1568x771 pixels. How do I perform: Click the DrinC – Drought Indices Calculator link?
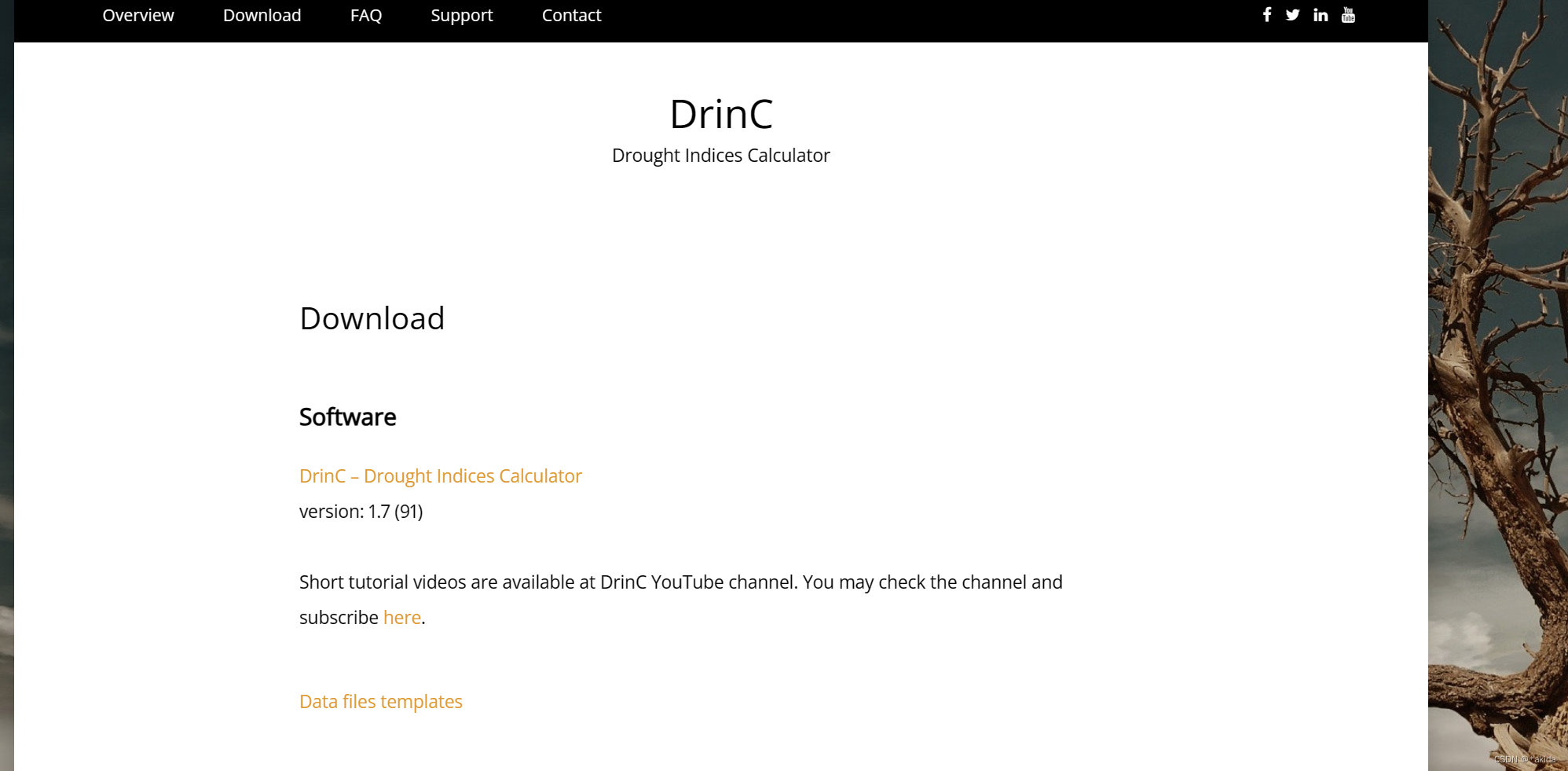pyautogui.click(x=441, y=476)
